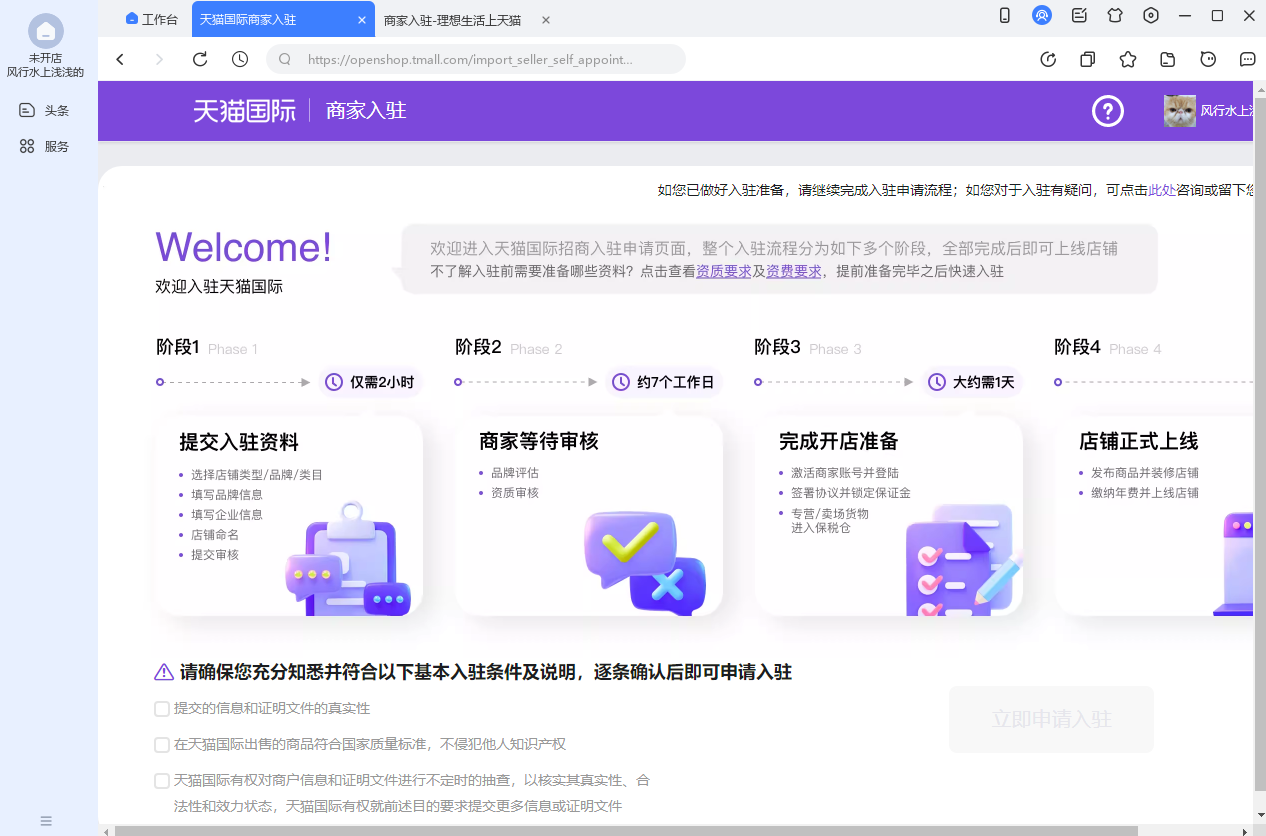Enable the checkbox about 国家质量标准 compliance
The height and width of the screenshot is (836, 1266).
tap(161, 744)
